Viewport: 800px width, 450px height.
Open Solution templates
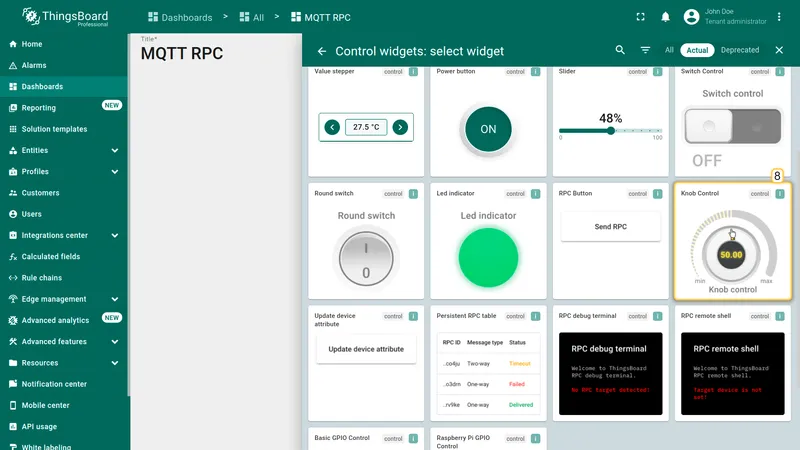pyautogui.click(x=64, y=129)
